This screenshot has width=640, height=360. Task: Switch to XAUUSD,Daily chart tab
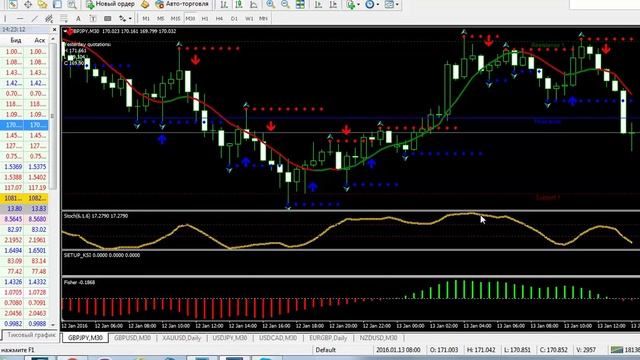(x=182, y=338)
